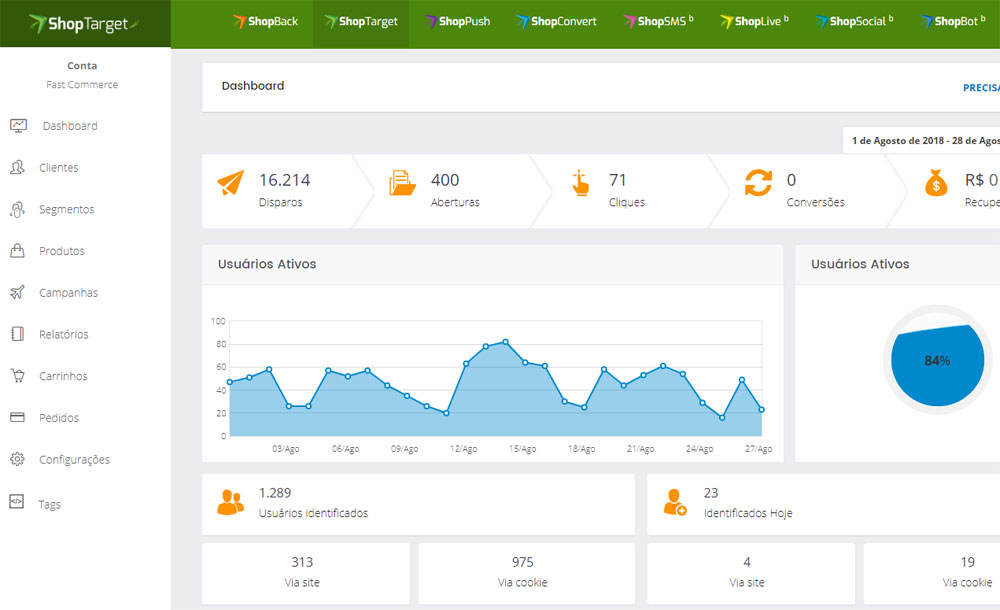Go to Pedidos in the sidebar

click(x=59, y=418)
